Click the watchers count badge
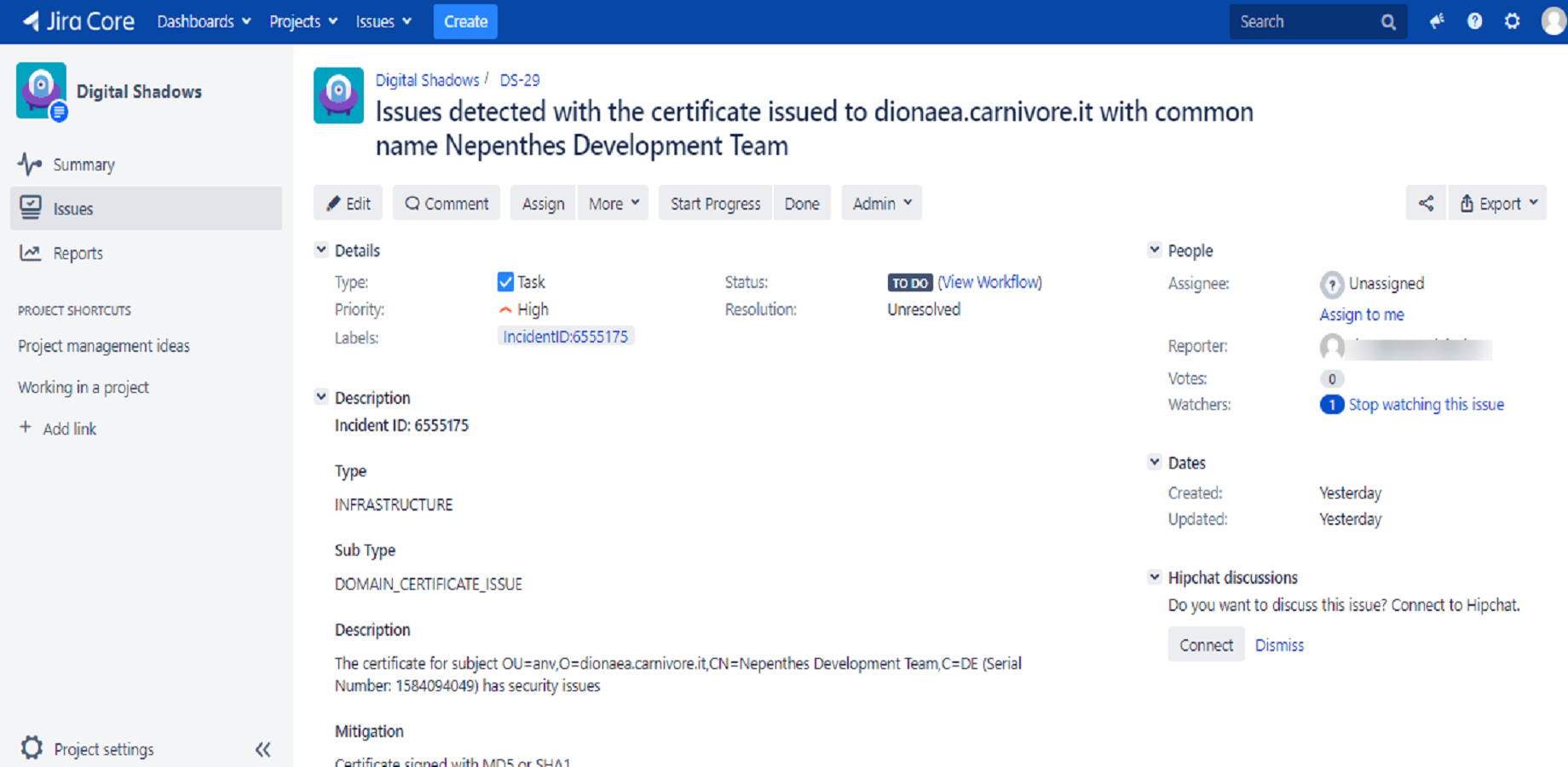 1331,405
